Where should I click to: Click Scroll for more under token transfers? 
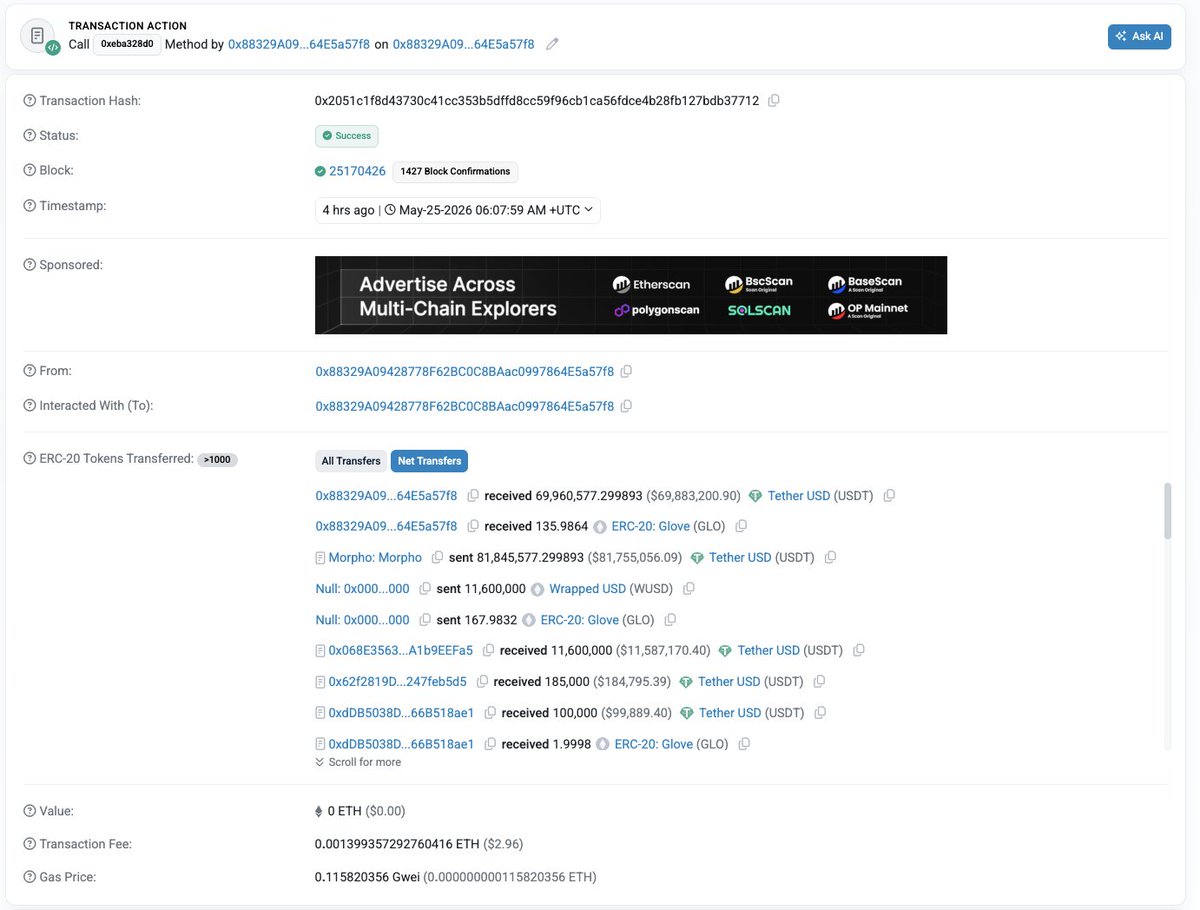358,762
